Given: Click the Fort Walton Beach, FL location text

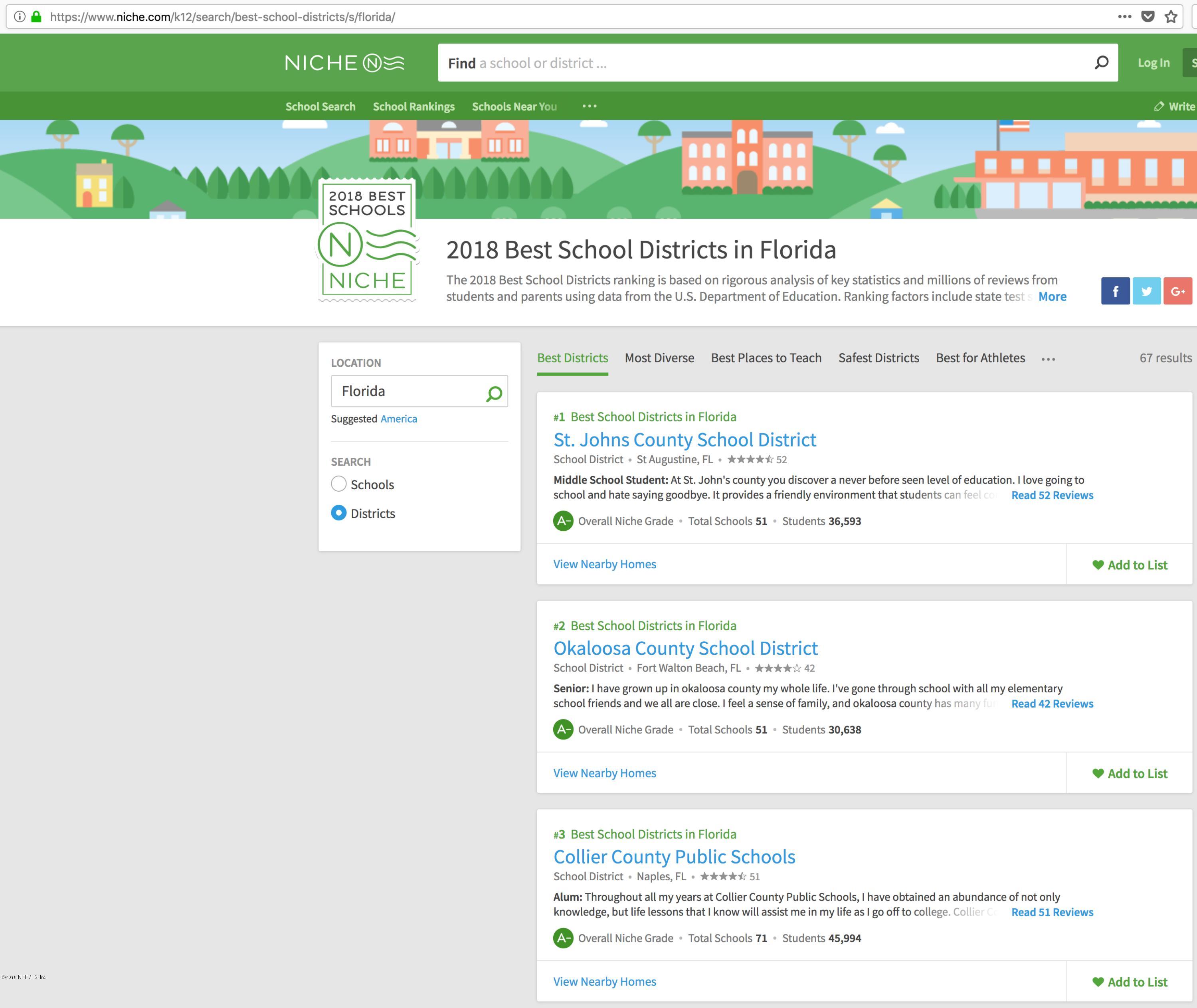Looking at the screenshot, I should pyautogui.click(x=688, y=668).
